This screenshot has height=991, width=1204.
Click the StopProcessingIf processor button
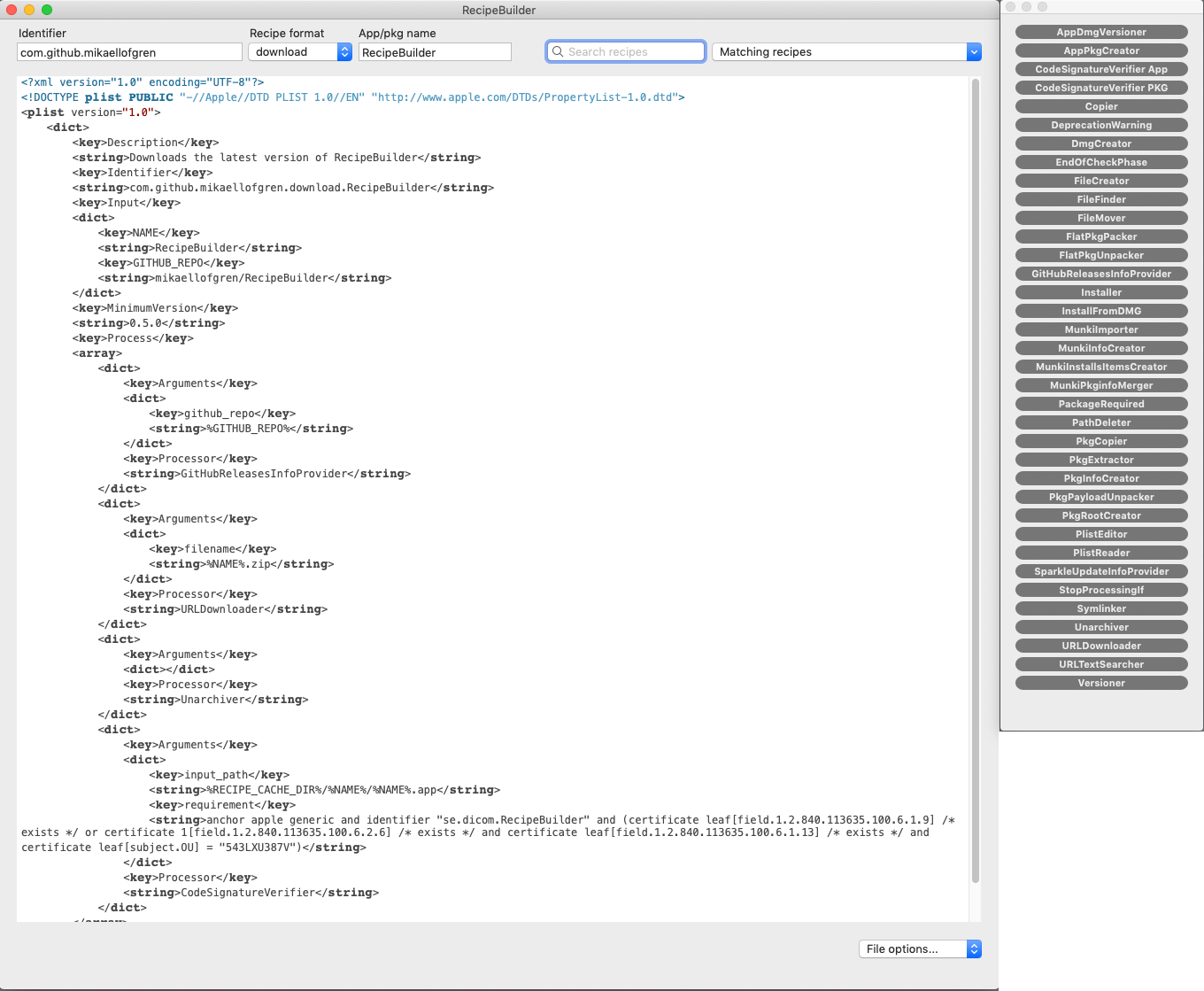[x=1101, y=590]
